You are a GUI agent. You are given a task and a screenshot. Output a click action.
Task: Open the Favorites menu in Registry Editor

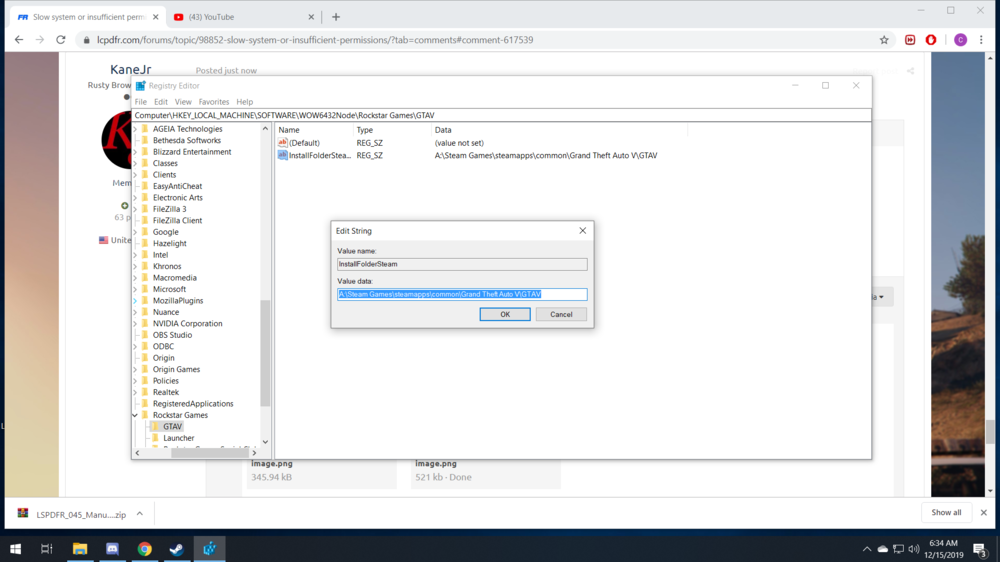(213, 102)
